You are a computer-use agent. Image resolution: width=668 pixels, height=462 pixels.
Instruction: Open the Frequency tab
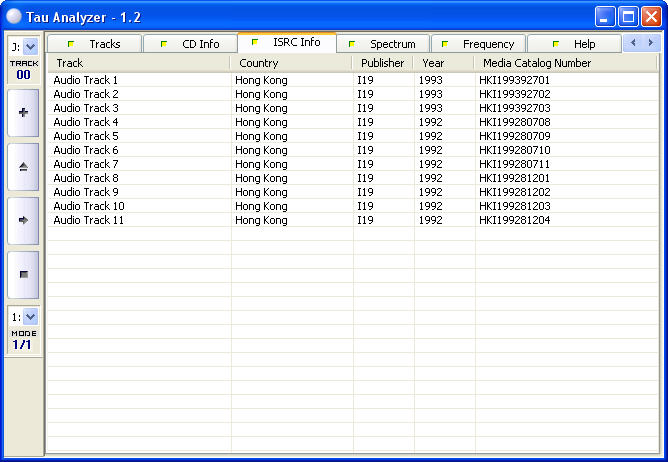pos(478,44)
